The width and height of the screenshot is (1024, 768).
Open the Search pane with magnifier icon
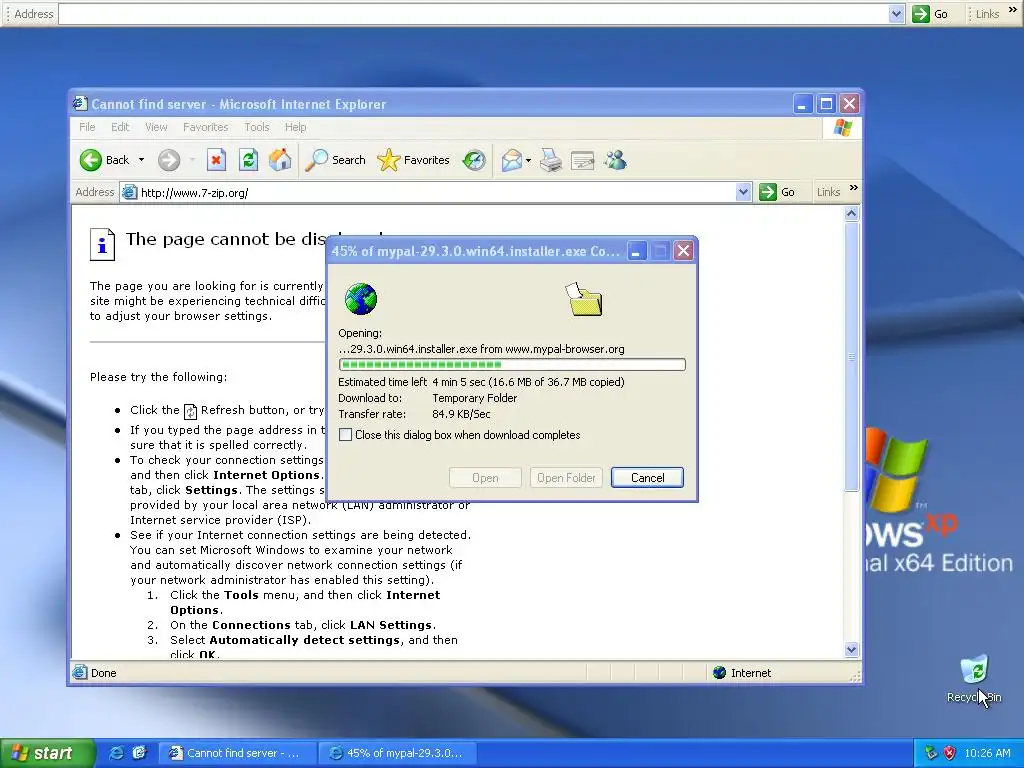click(335, 160)
